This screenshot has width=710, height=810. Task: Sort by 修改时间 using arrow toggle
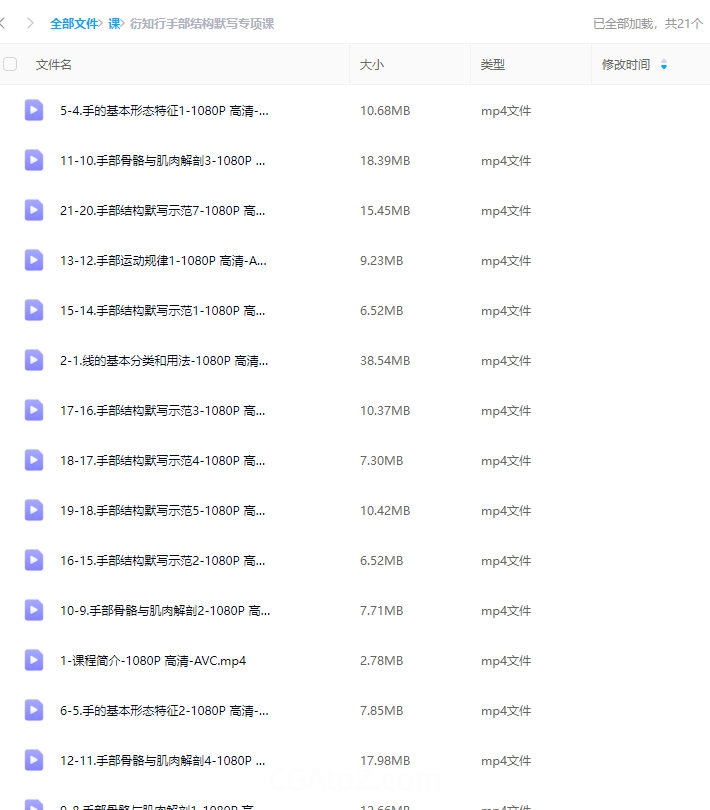click(664, 65)
